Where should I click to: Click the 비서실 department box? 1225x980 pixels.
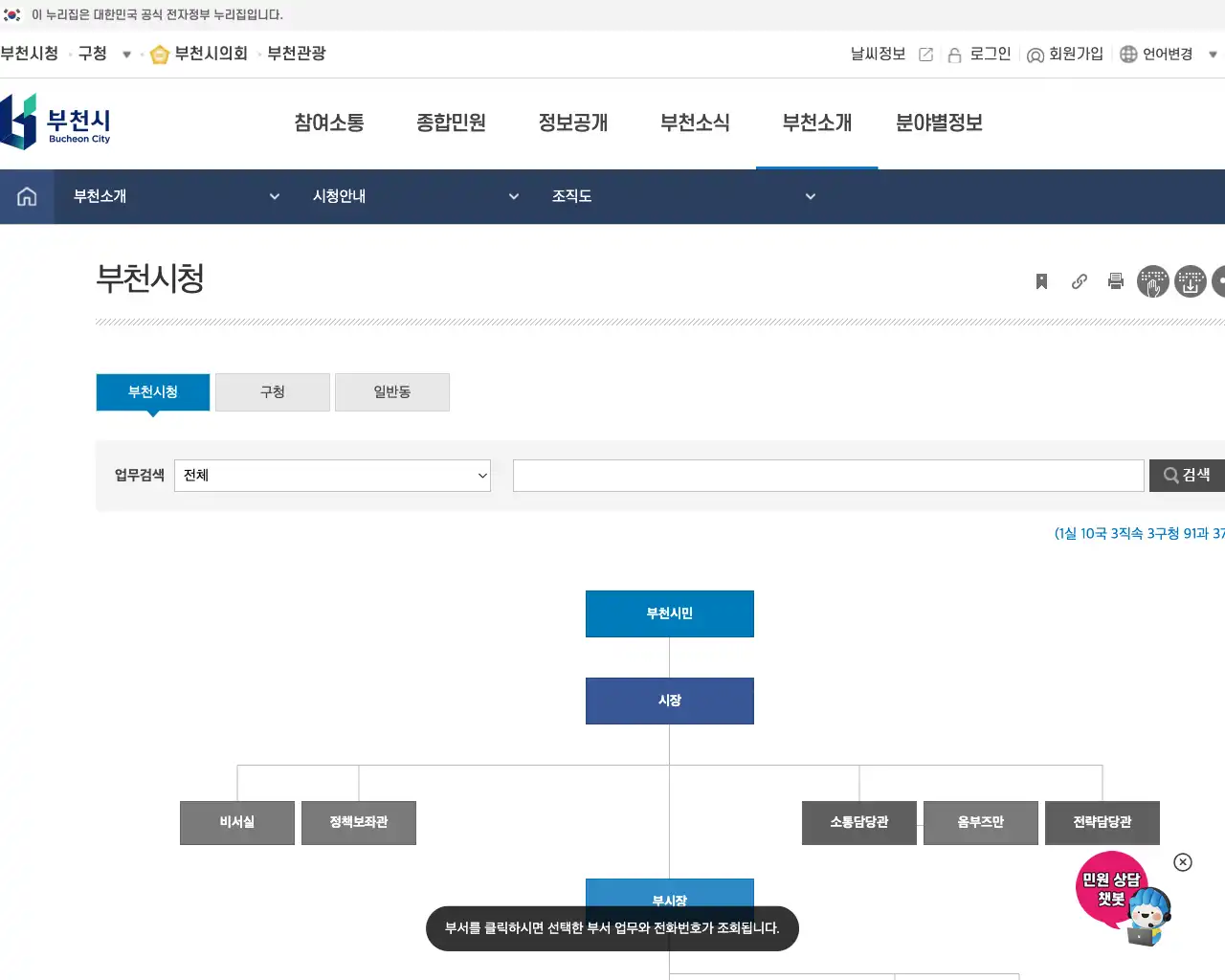[237, 823]
